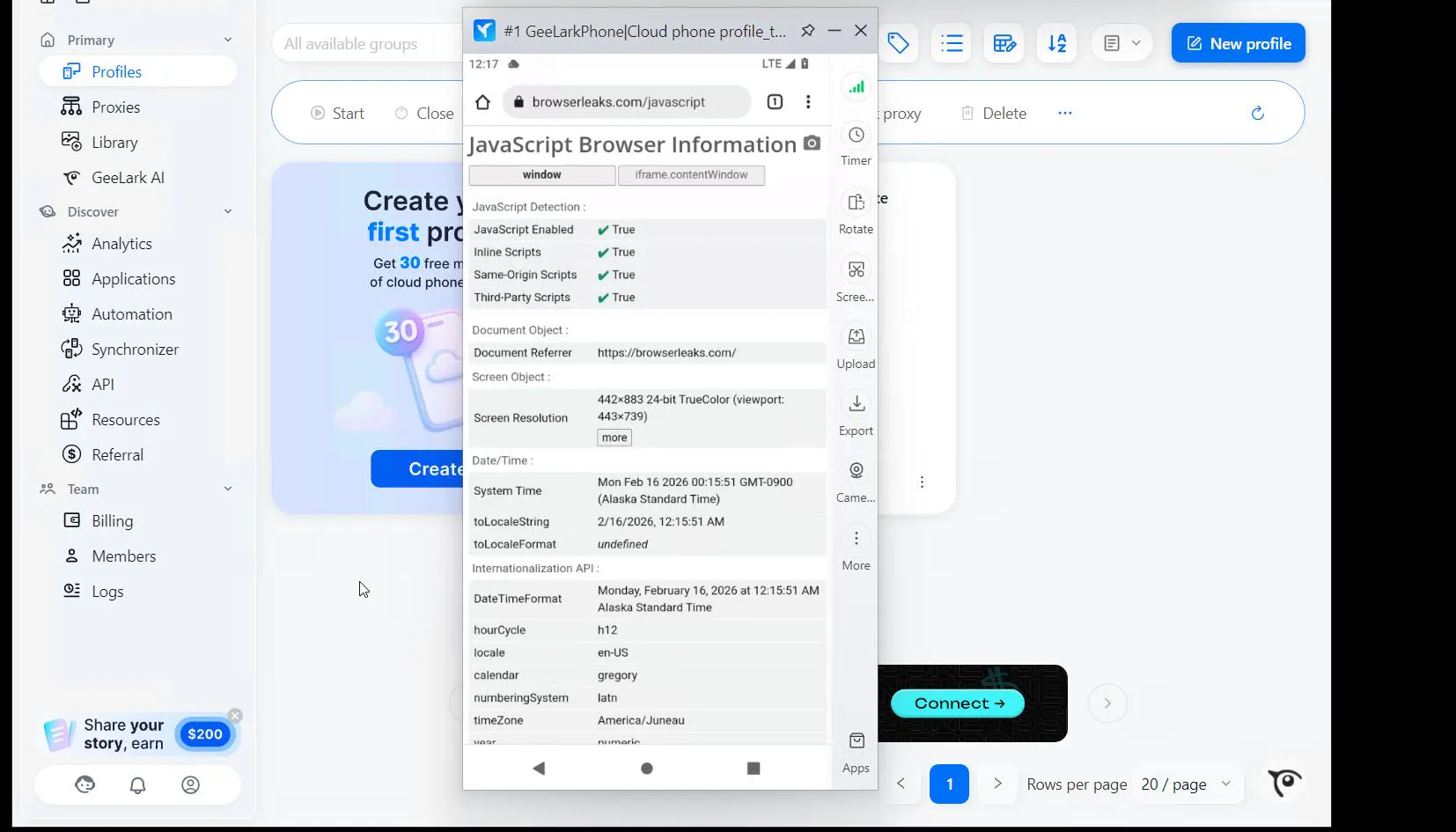
Task: Click the Connect banner button
Action: (958, 703)
